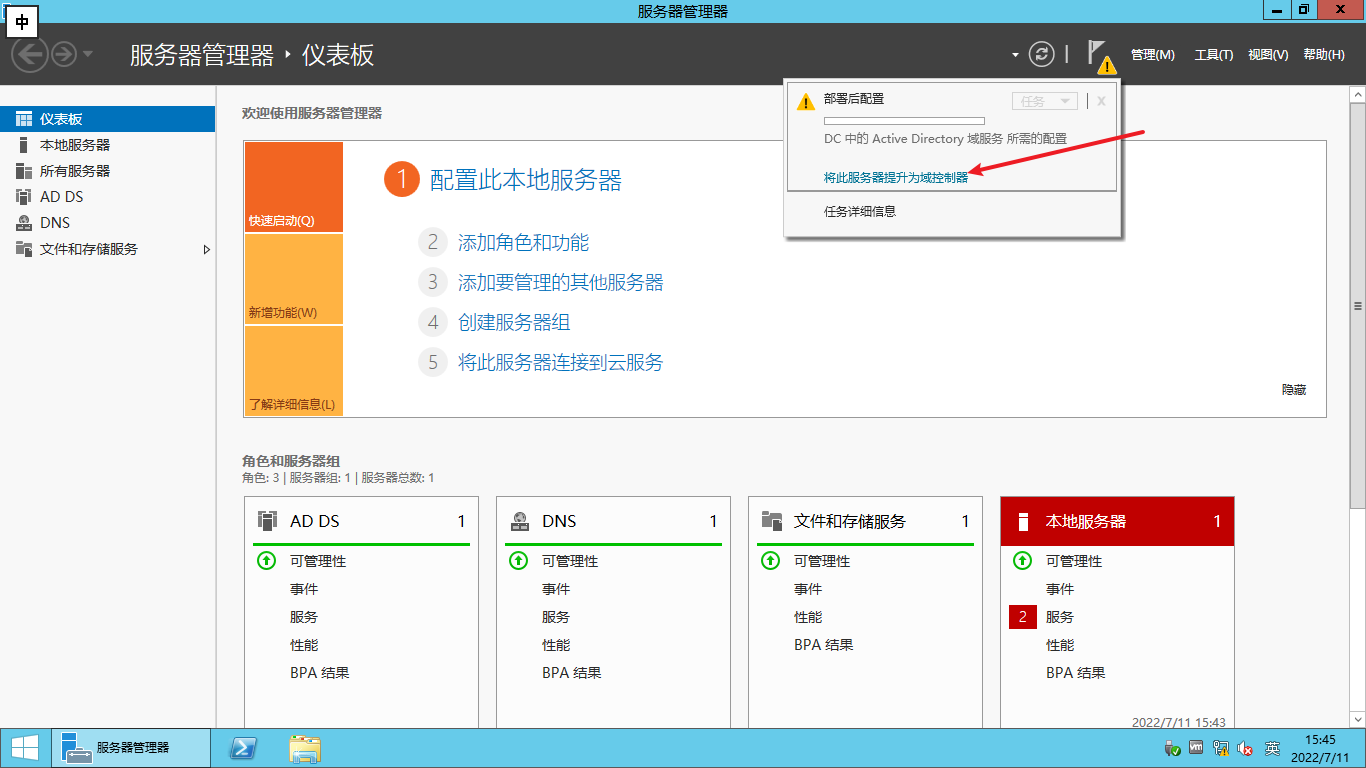
Task: Click the AD DS tile icon
Action: [x=267, y=521]
